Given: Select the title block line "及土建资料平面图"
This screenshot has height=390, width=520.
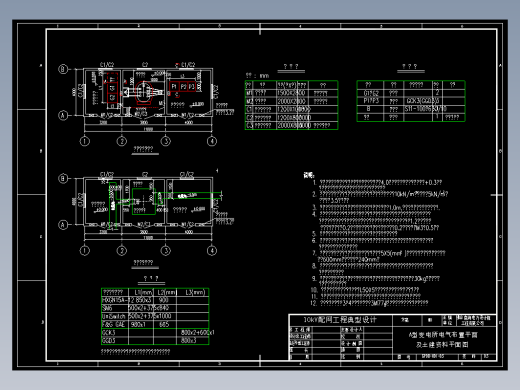Looking at the screenshot, I should tap(442, 345).
